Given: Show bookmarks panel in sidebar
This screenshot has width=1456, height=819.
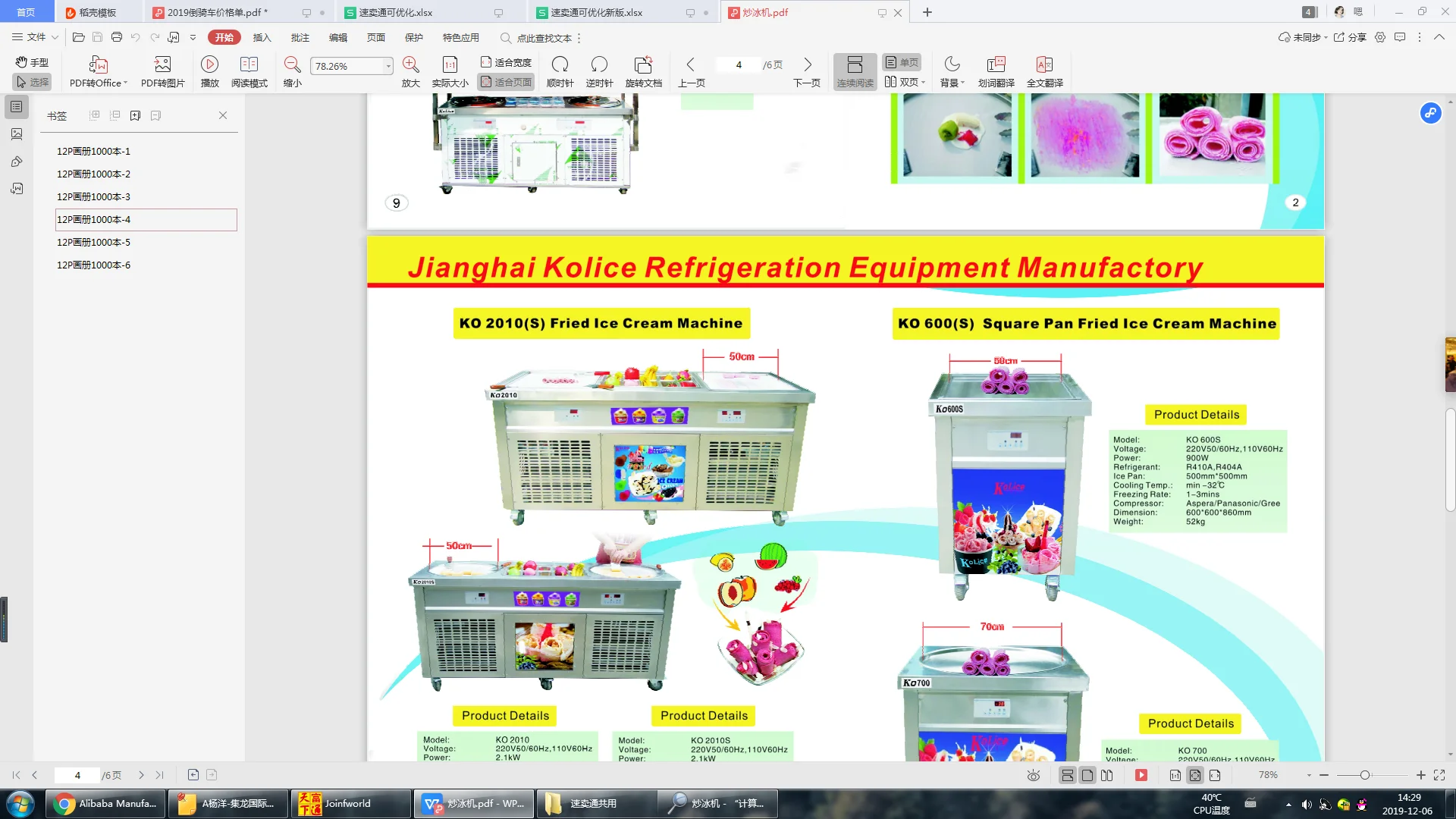Looking at the screenshot, I should 16,107.
